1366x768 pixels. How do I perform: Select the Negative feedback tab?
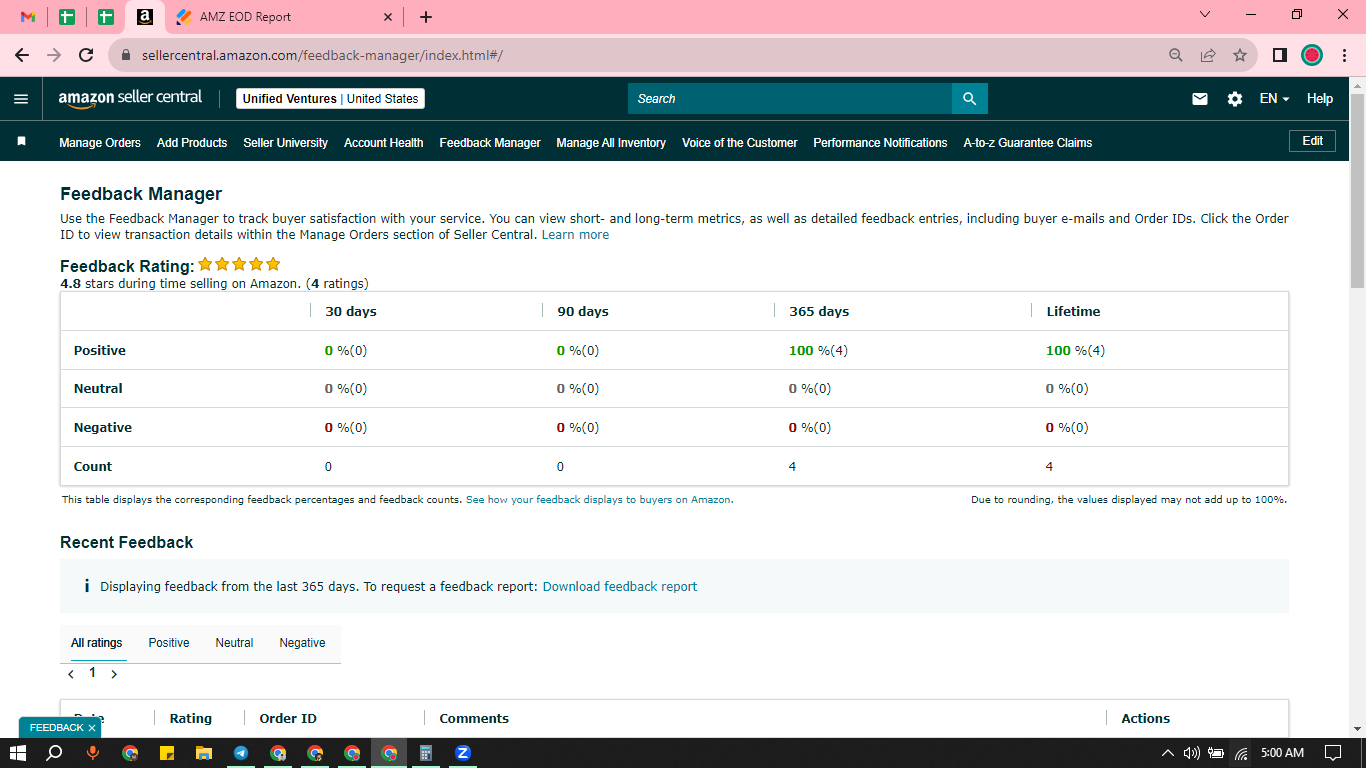click(302, 643)
